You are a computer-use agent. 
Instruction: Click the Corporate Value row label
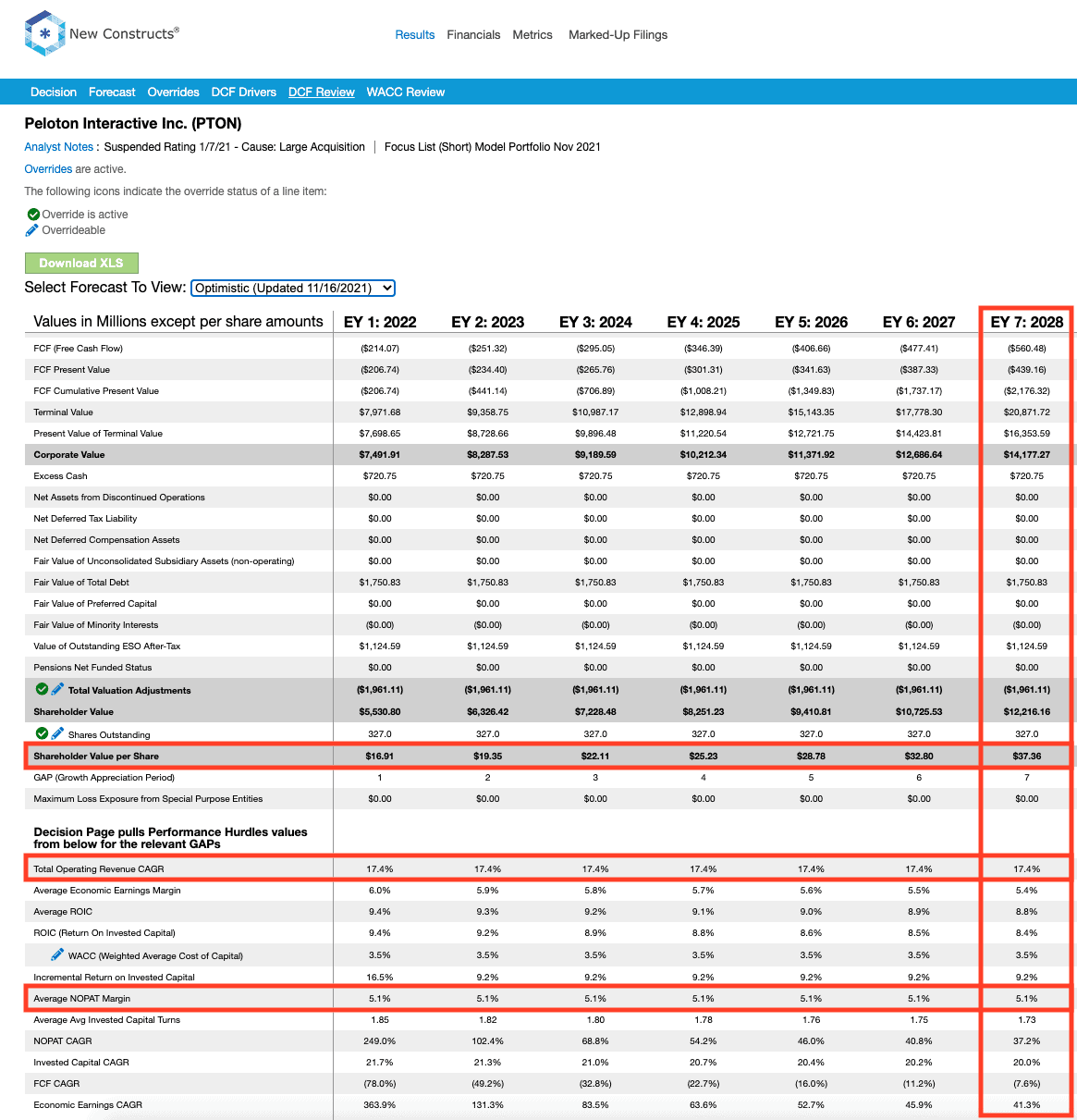[69, 455]
